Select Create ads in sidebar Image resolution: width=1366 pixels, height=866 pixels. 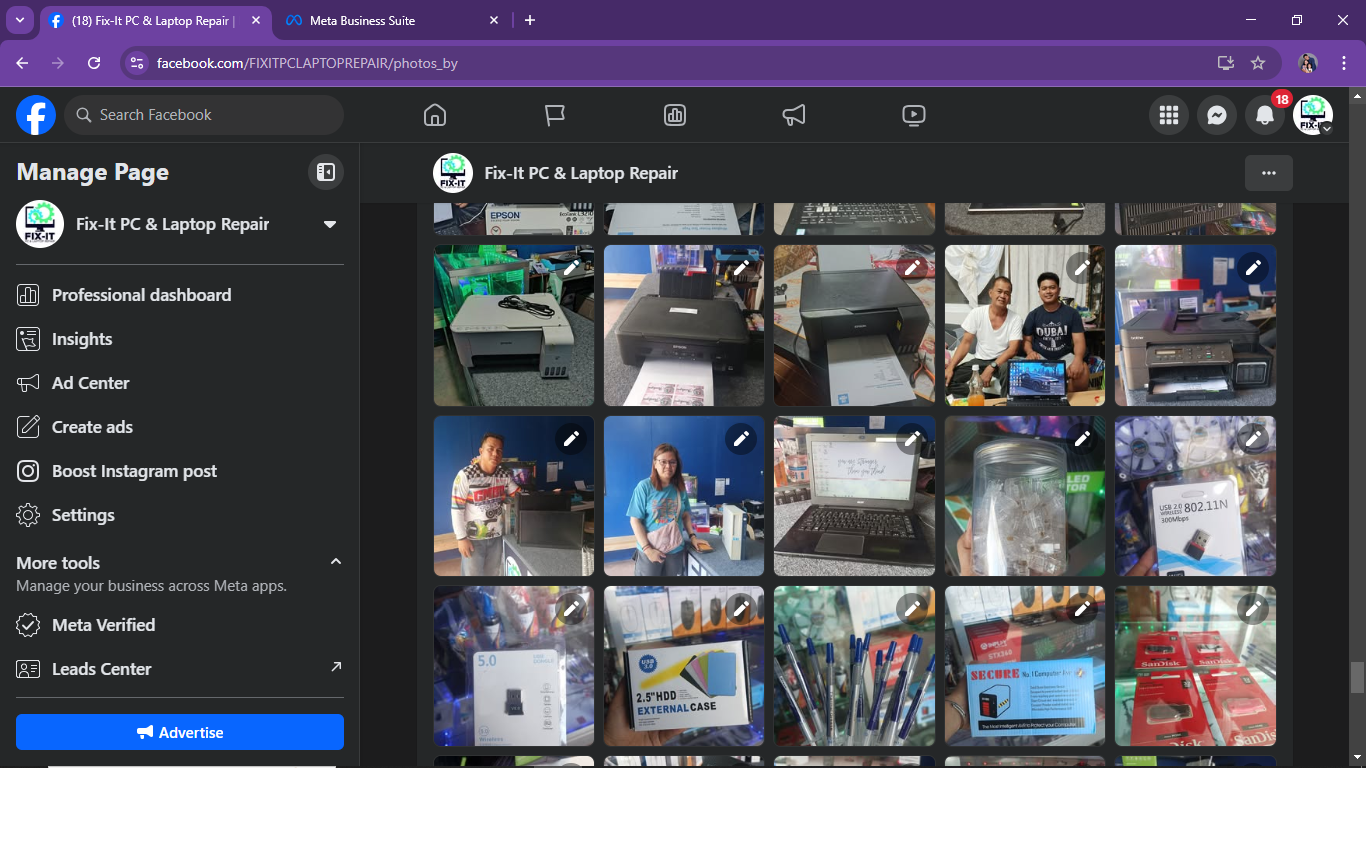tap(180, 427)
